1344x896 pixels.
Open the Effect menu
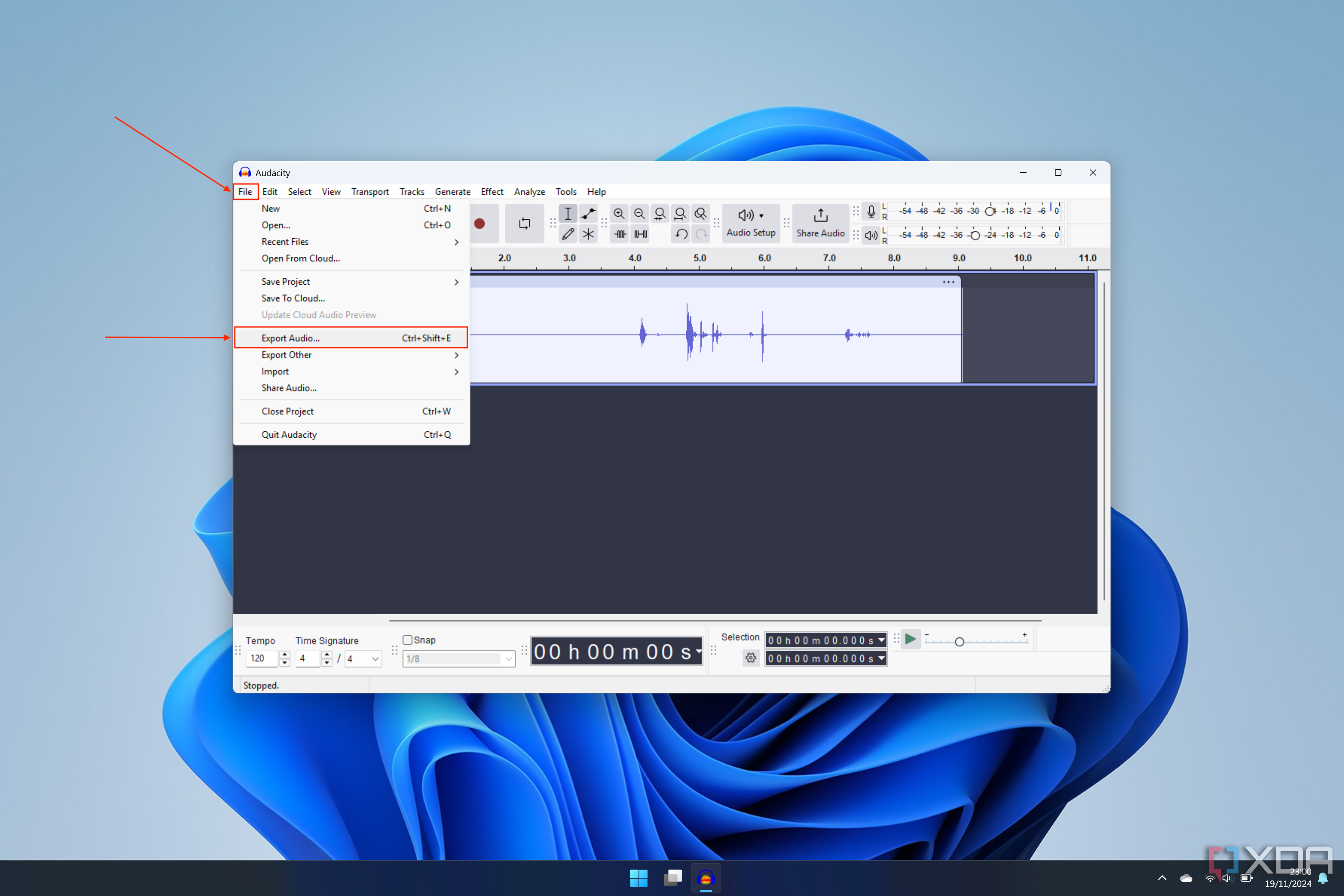coord(492,191)
